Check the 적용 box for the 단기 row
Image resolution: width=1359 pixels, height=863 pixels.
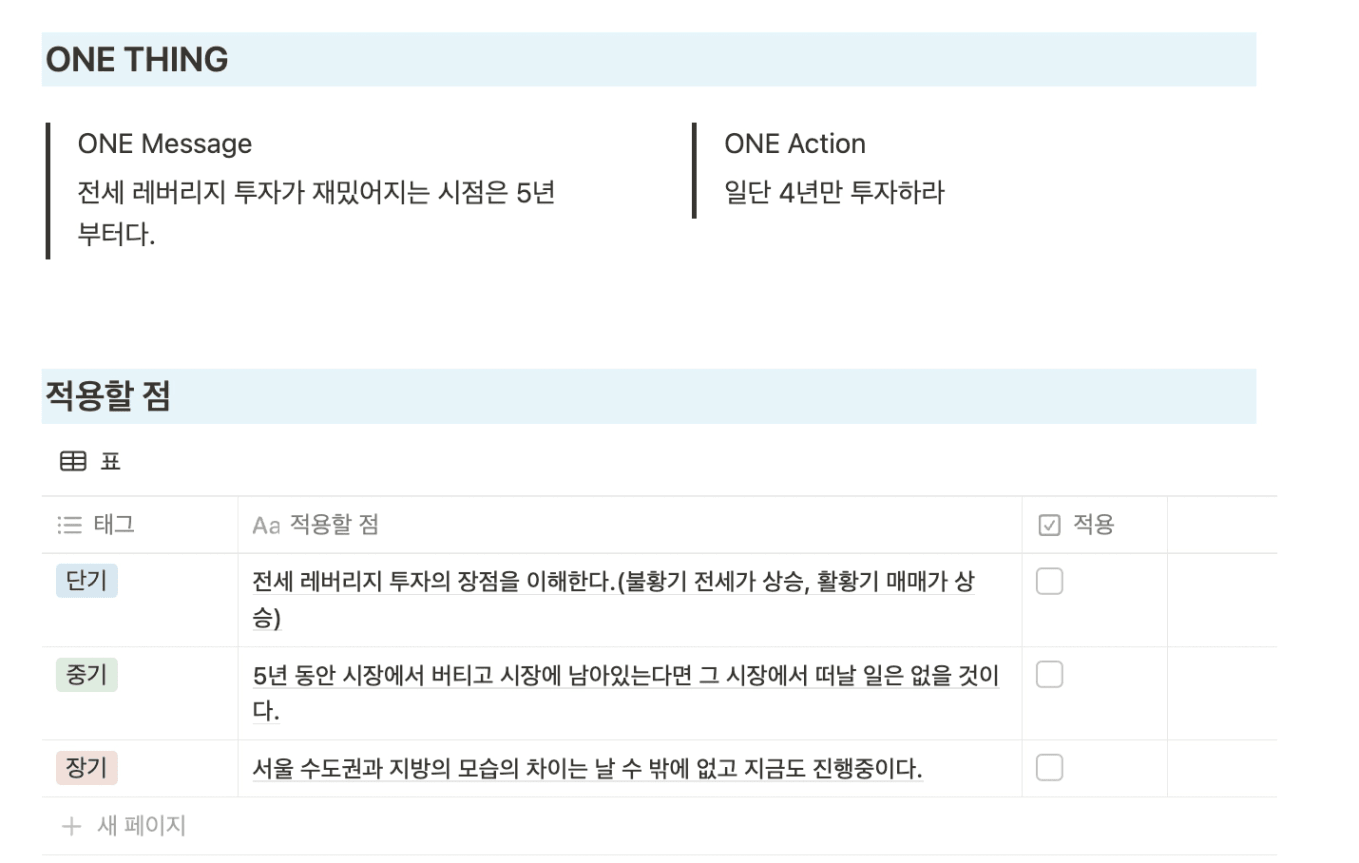(1049, 582)
